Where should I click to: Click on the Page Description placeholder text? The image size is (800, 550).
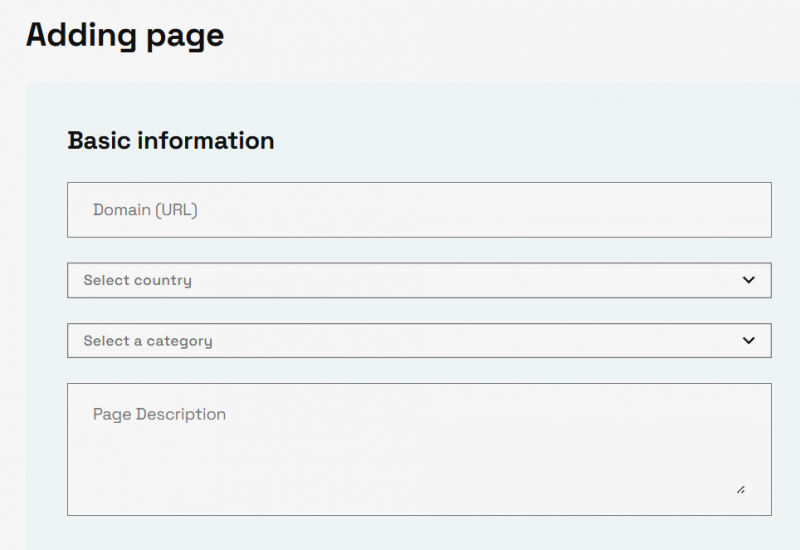[159, 414]
